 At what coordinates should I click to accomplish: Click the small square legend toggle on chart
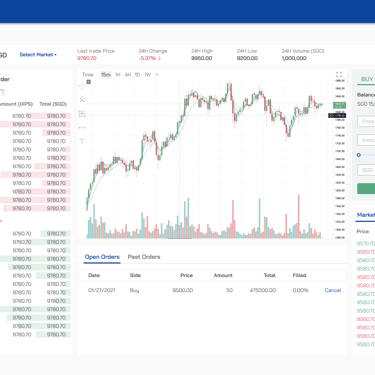click(89, 82)
